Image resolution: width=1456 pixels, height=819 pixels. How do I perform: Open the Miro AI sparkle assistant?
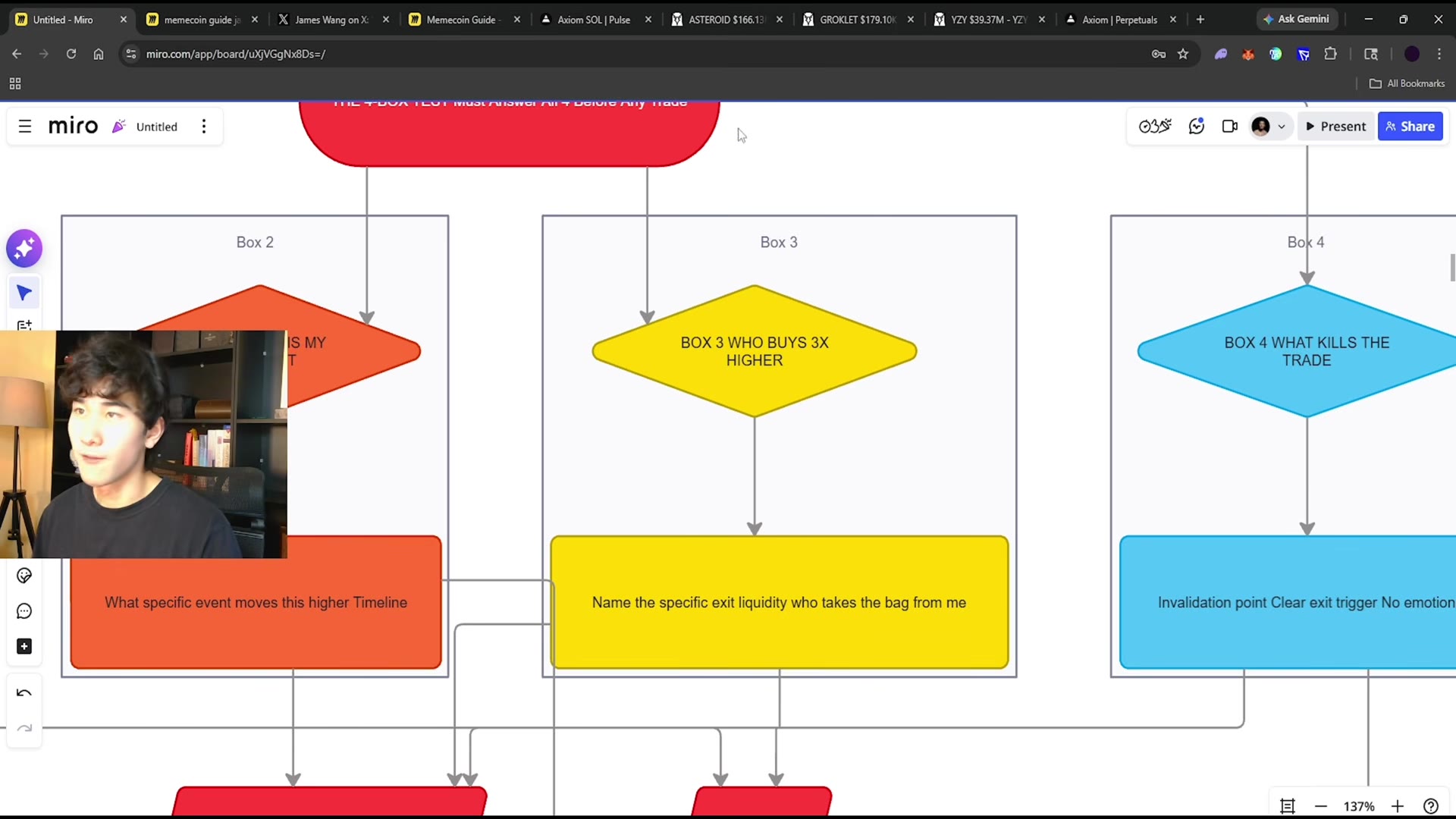pyautogui.click(x=24, y=249)
